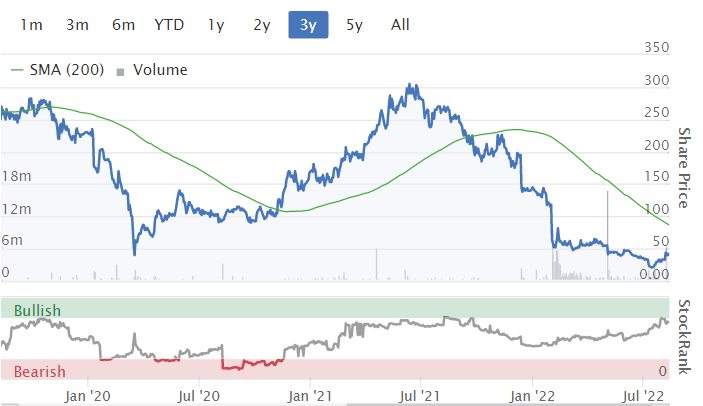Click the green SMA legend line marker
Viewport: 703px width, 406px height.
pyautogui.click(x=21, y=70)
